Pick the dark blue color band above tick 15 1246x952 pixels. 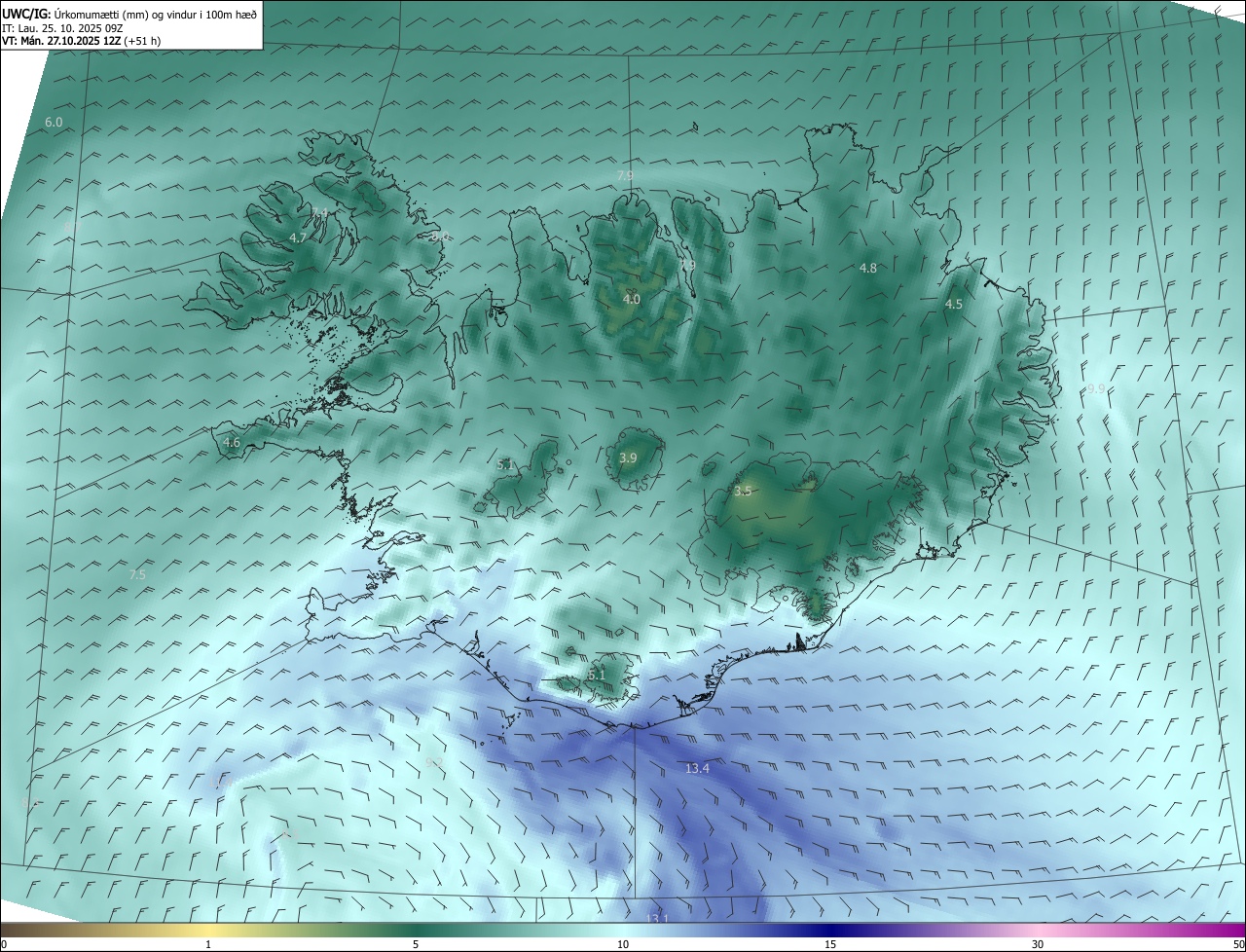(830, 931)
